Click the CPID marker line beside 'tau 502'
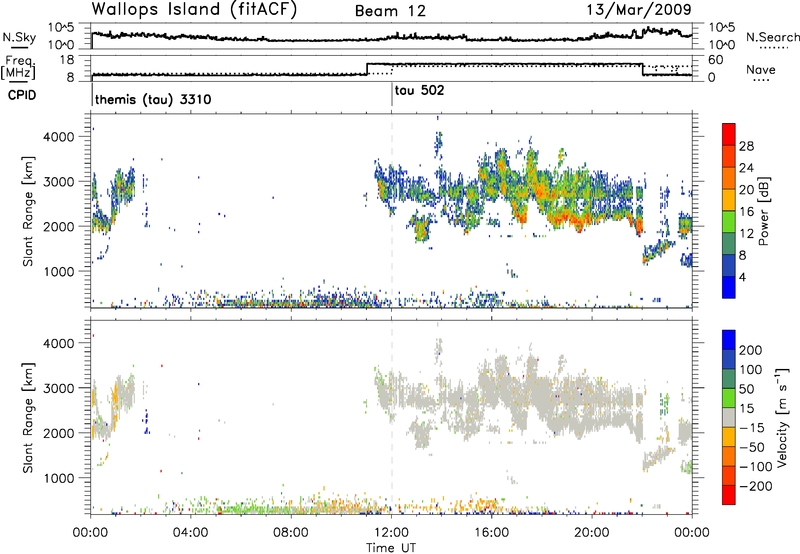 [x=392, y=94]
